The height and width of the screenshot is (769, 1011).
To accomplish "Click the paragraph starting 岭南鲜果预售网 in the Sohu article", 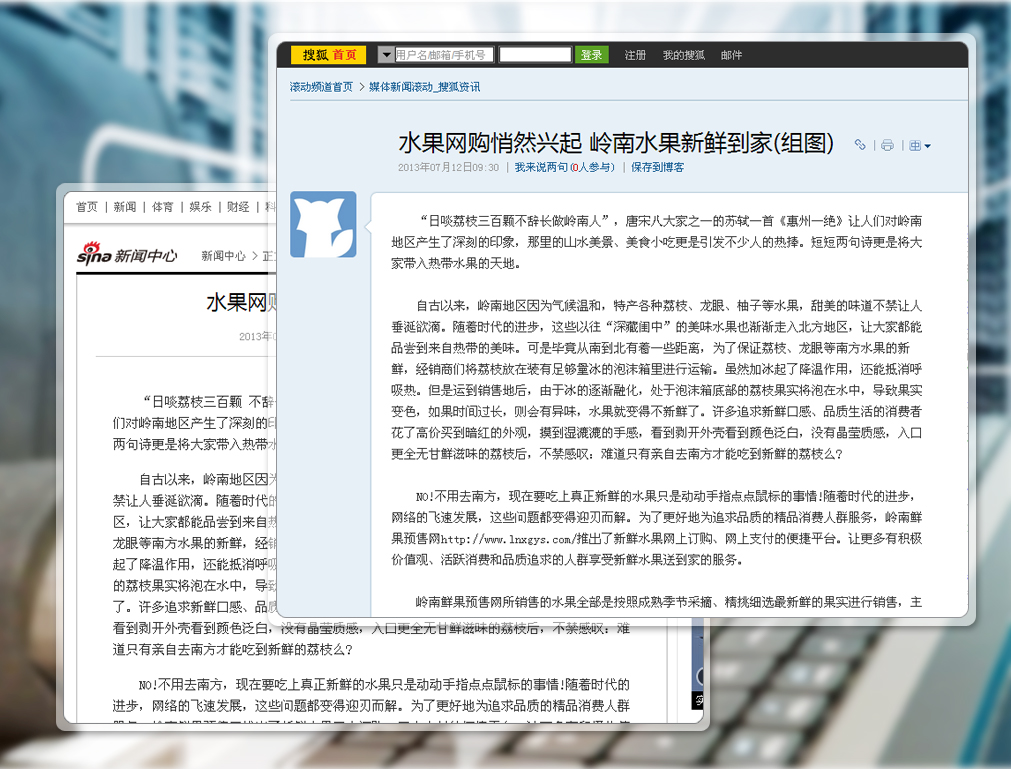I will (669, 602).
